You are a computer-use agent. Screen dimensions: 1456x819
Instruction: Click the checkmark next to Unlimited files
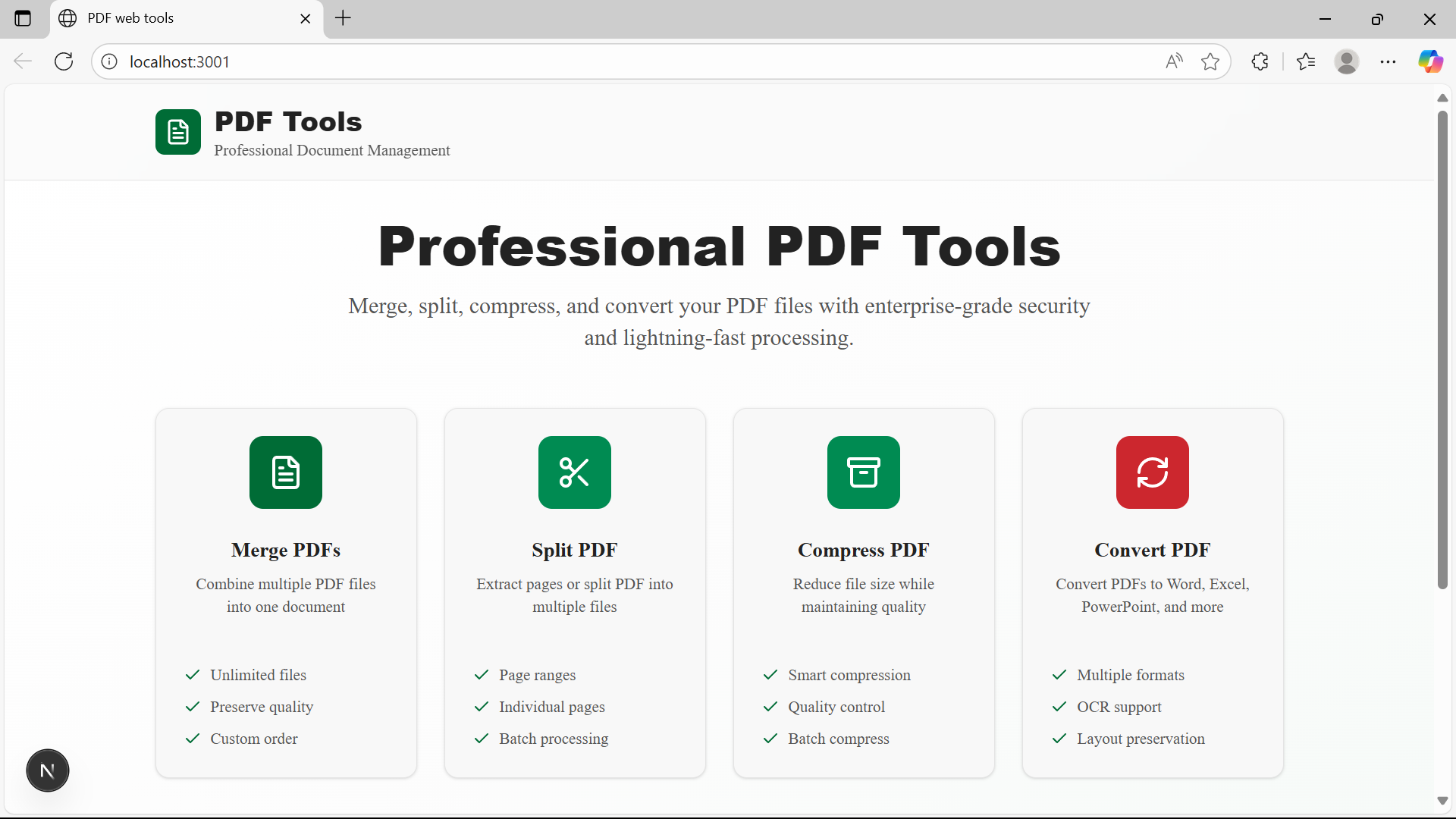point(193,675)
